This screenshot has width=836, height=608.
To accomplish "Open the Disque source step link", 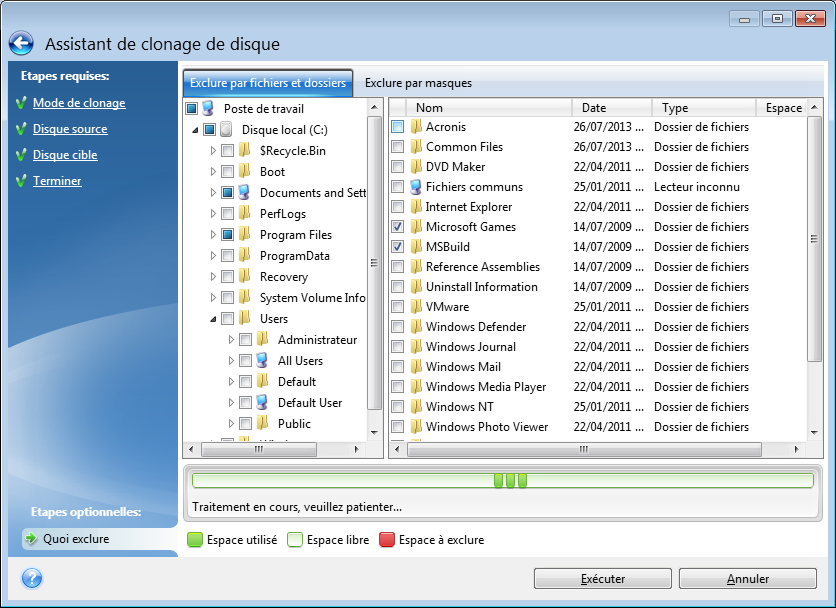I will [x=70, y=129].
